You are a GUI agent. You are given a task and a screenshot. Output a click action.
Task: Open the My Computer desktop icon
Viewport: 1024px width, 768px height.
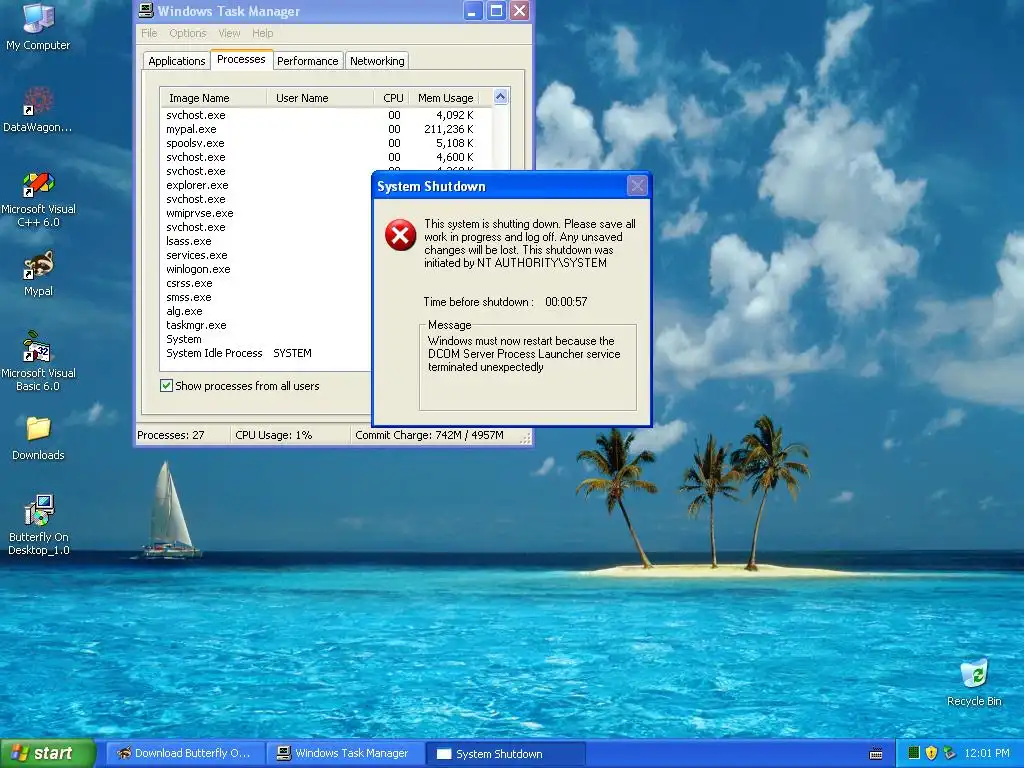tap(38, 27)
